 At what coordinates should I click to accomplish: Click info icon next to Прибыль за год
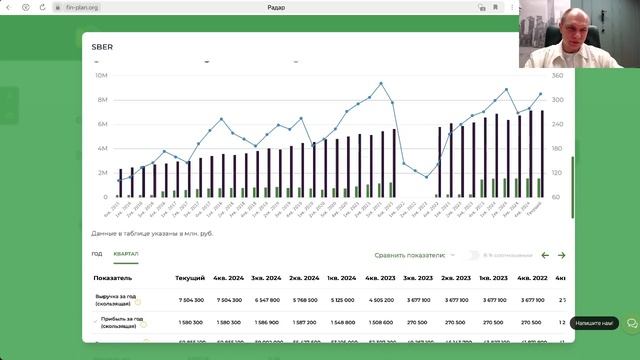pyautogui.click(x=143, y=324)
